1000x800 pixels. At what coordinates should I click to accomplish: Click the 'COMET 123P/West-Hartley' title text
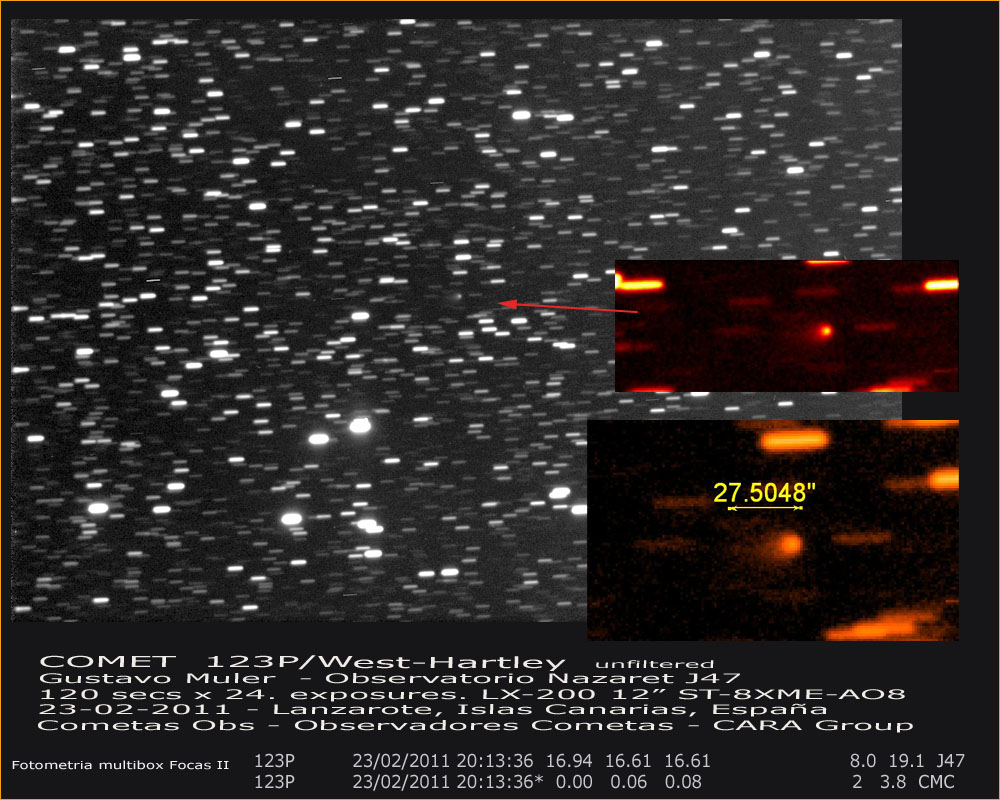302,663
